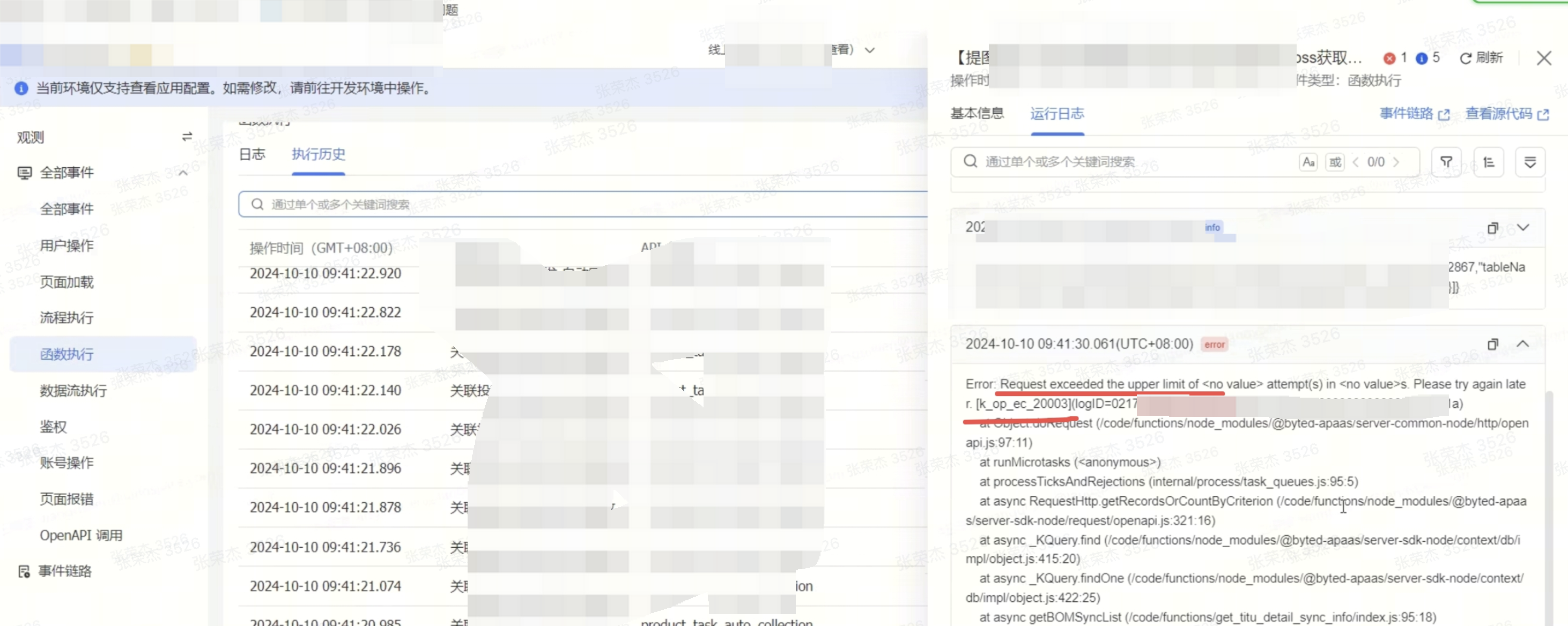Click the 事件链路 sidebar icon
Screen dimensions: 1568x626
[24, 571]
